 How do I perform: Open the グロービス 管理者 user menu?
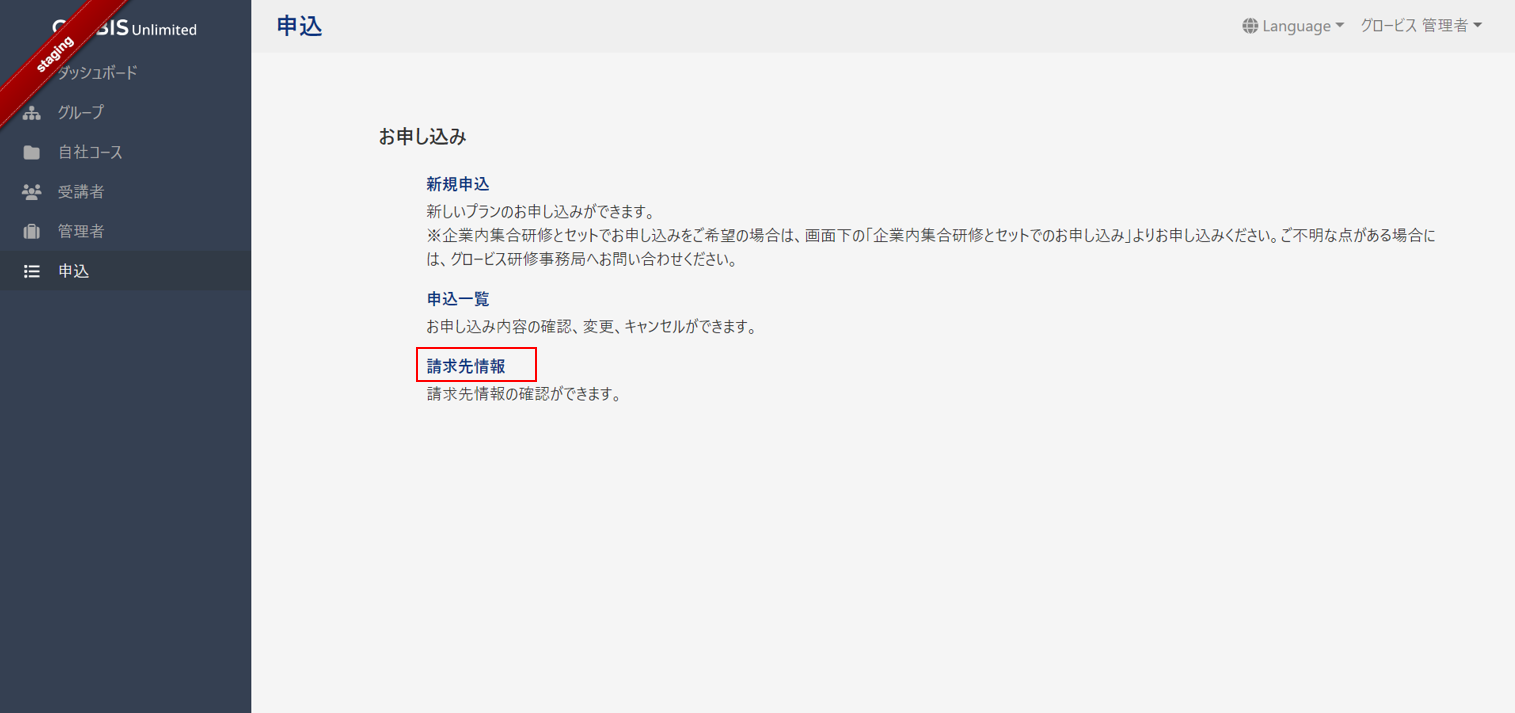[x=1421, y=26]
